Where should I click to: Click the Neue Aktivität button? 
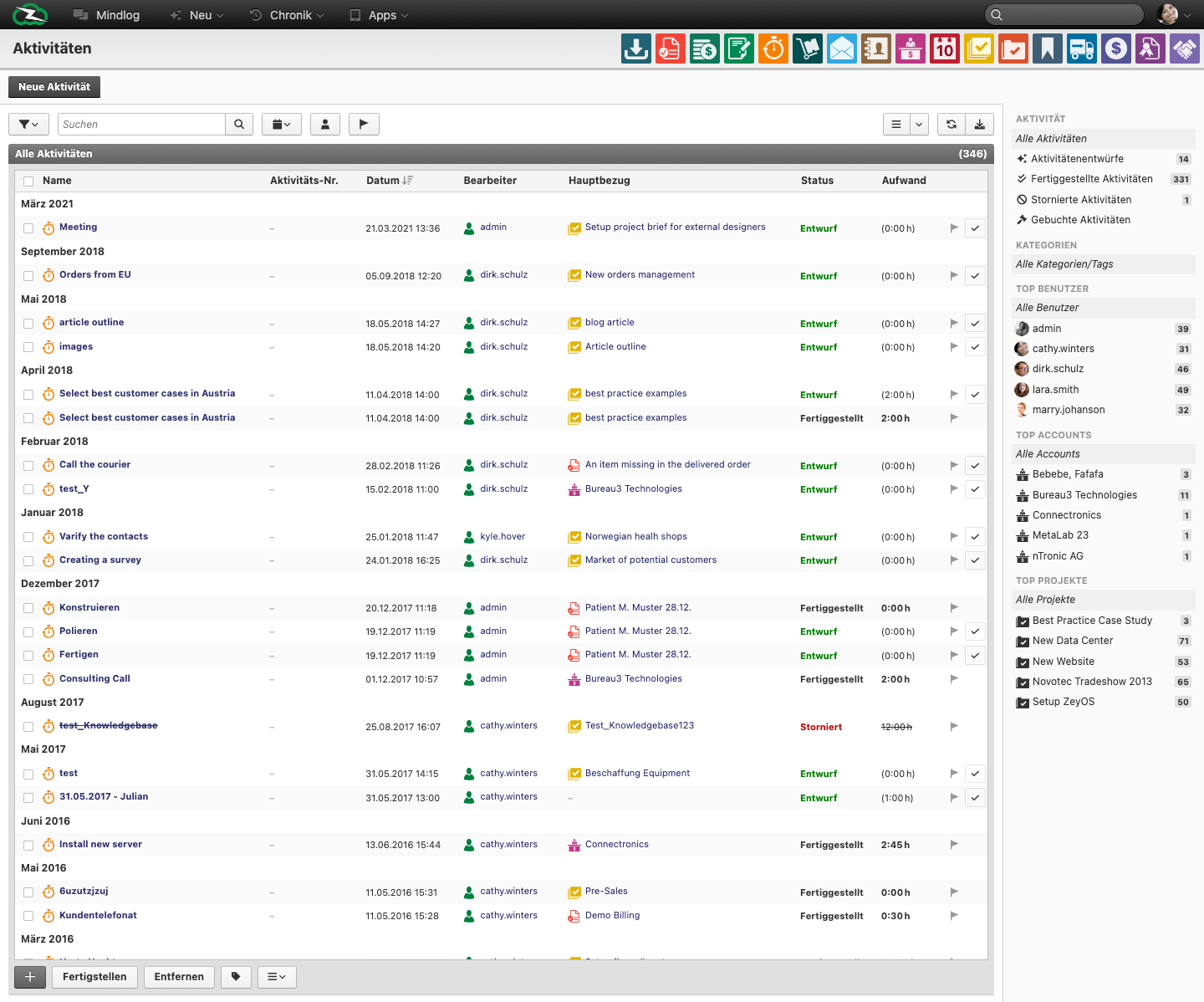[x=54, y=87]
